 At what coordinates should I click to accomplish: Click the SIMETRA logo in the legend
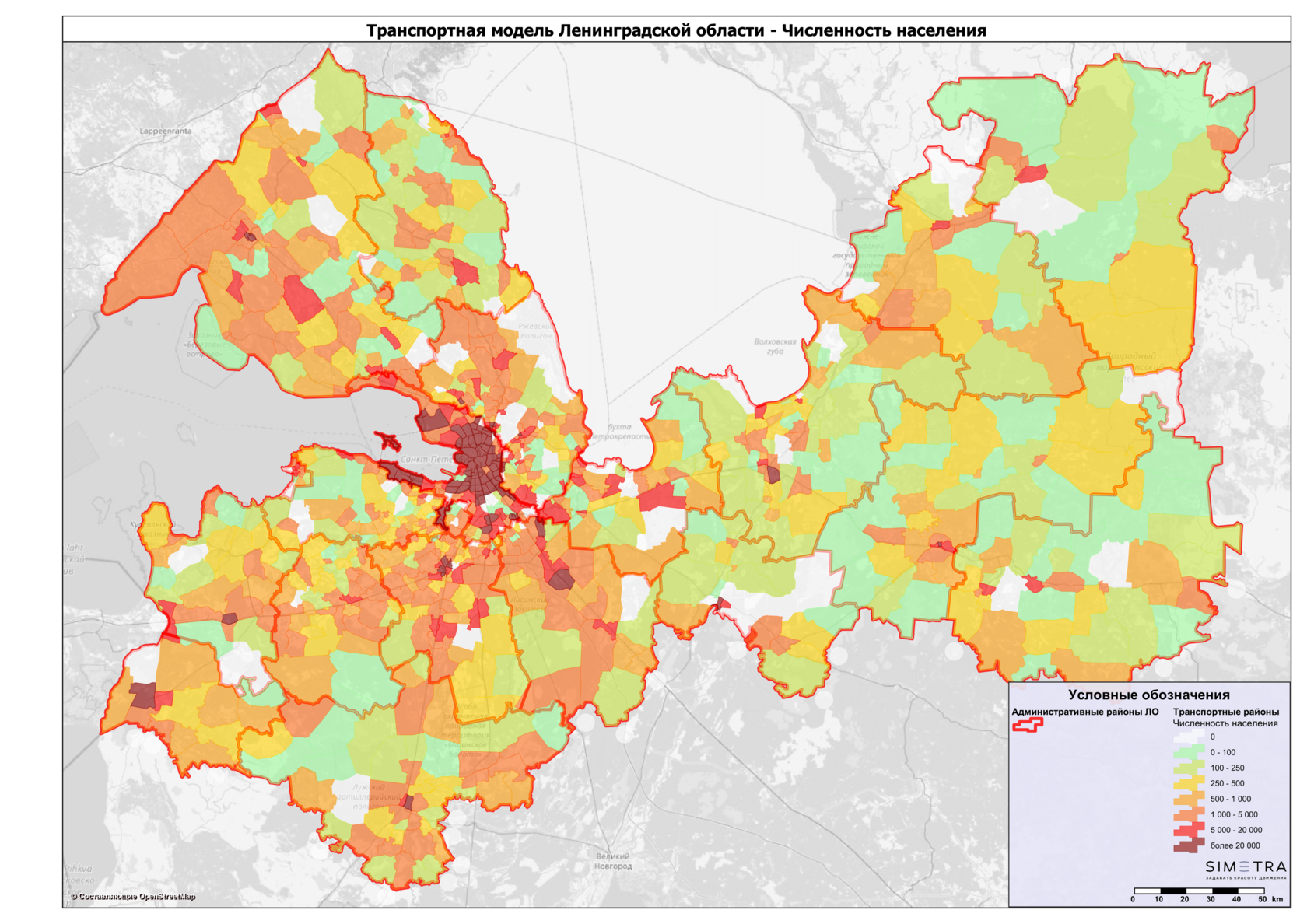point(1246,866)
